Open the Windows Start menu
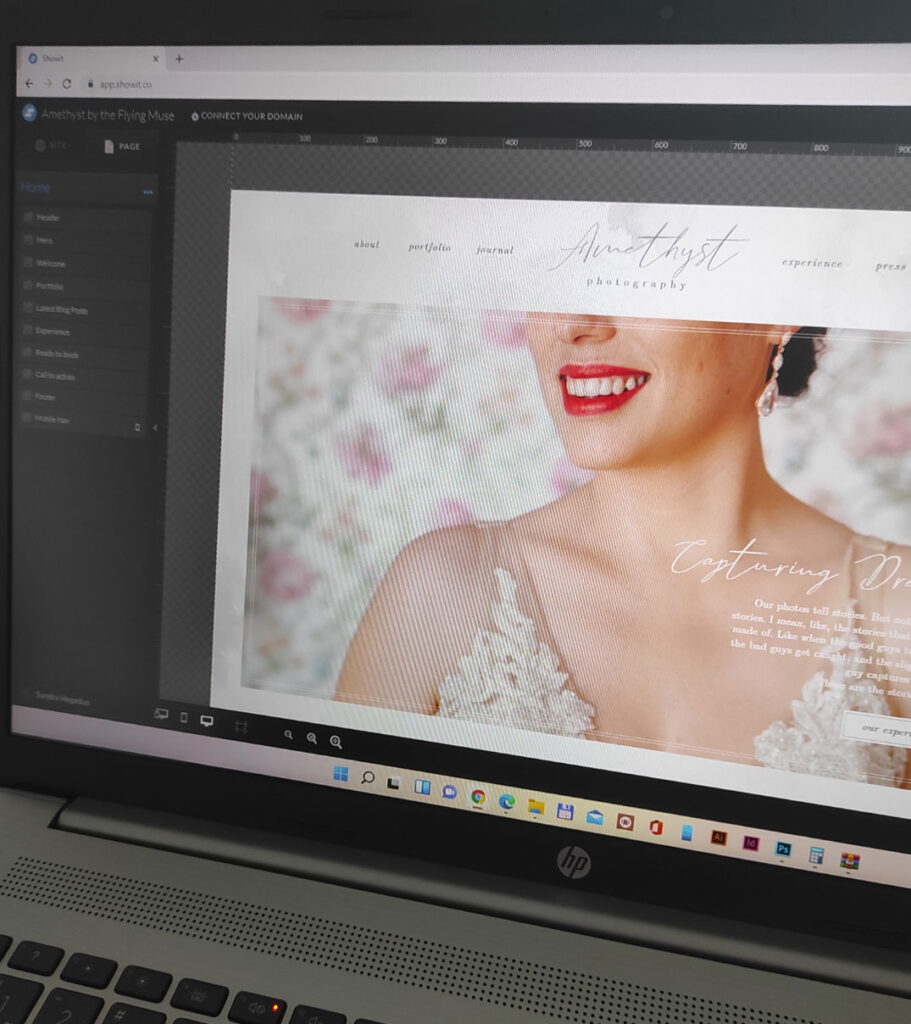 click(340, 773)
